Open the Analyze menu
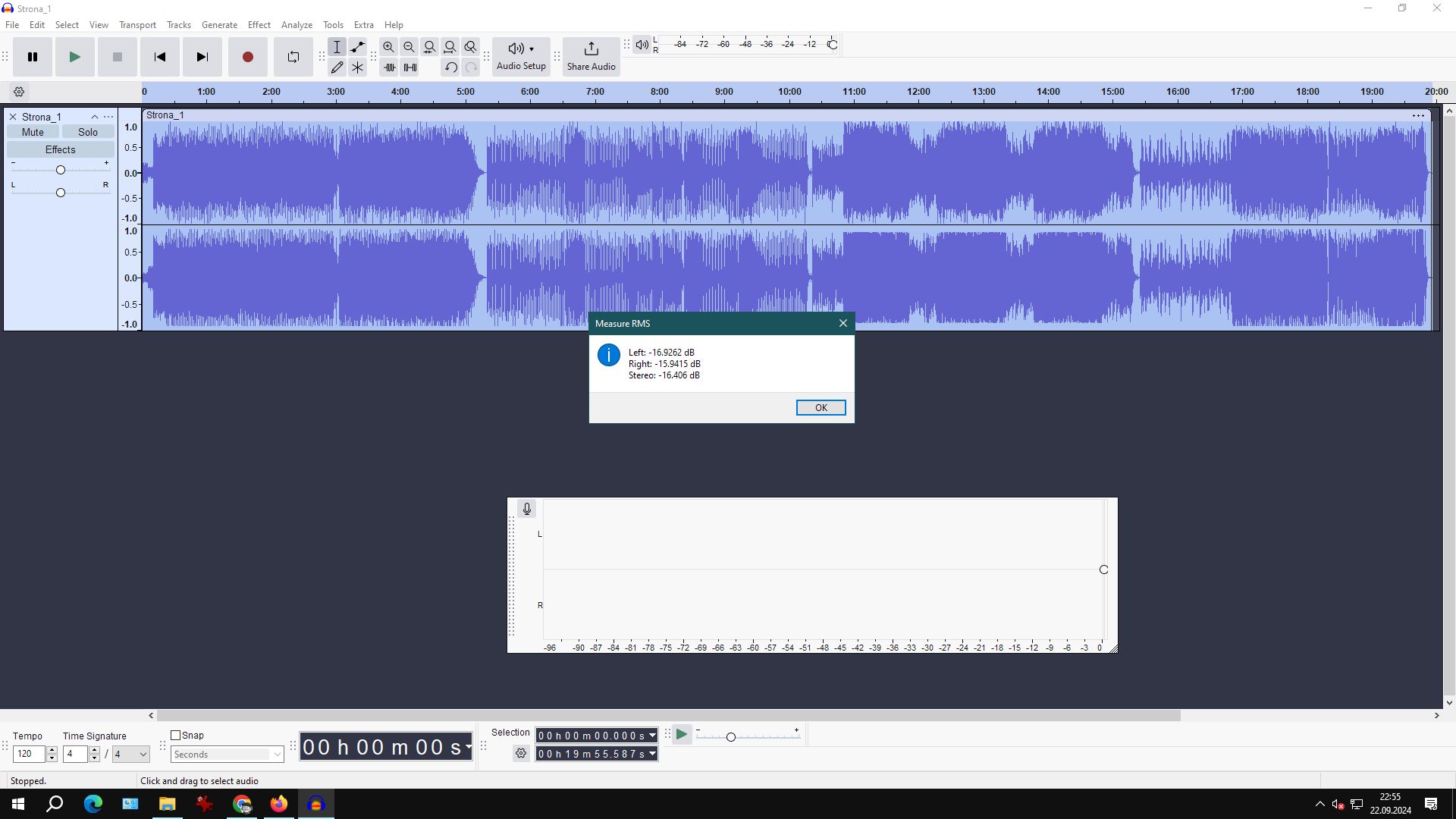1456x819 pixels. point(297,25)
